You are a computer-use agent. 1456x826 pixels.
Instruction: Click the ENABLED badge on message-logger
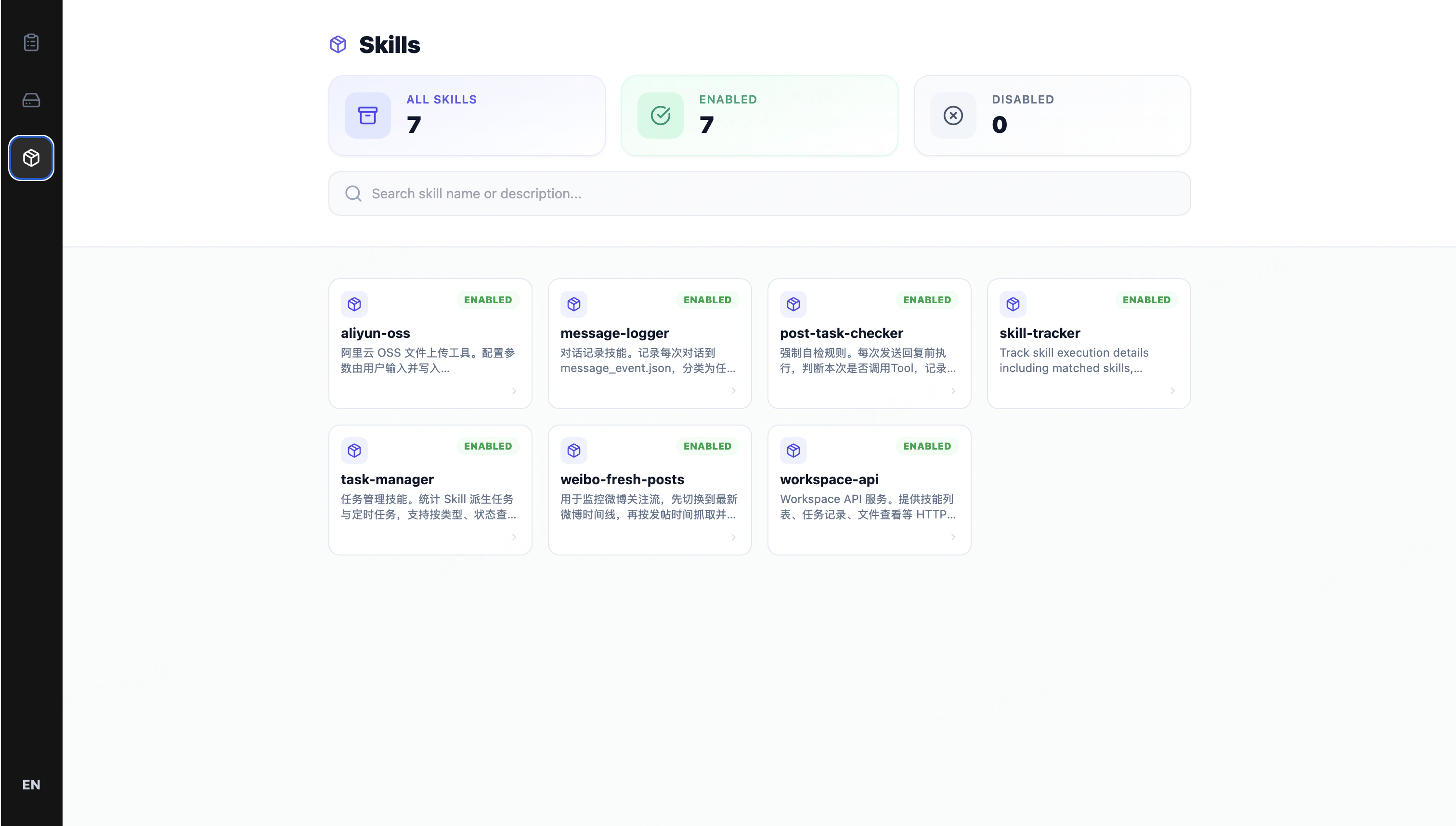click(707, 299)
